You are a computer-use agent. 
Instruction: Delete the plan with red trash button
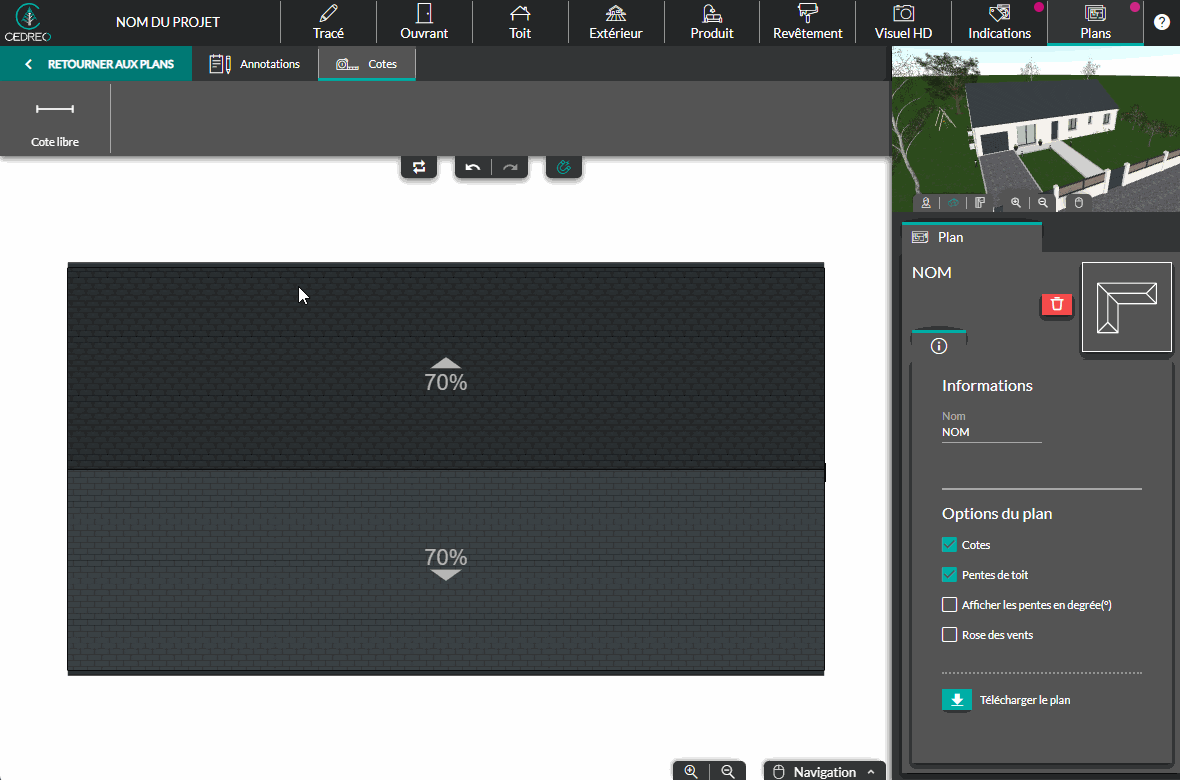(1057, 304)
